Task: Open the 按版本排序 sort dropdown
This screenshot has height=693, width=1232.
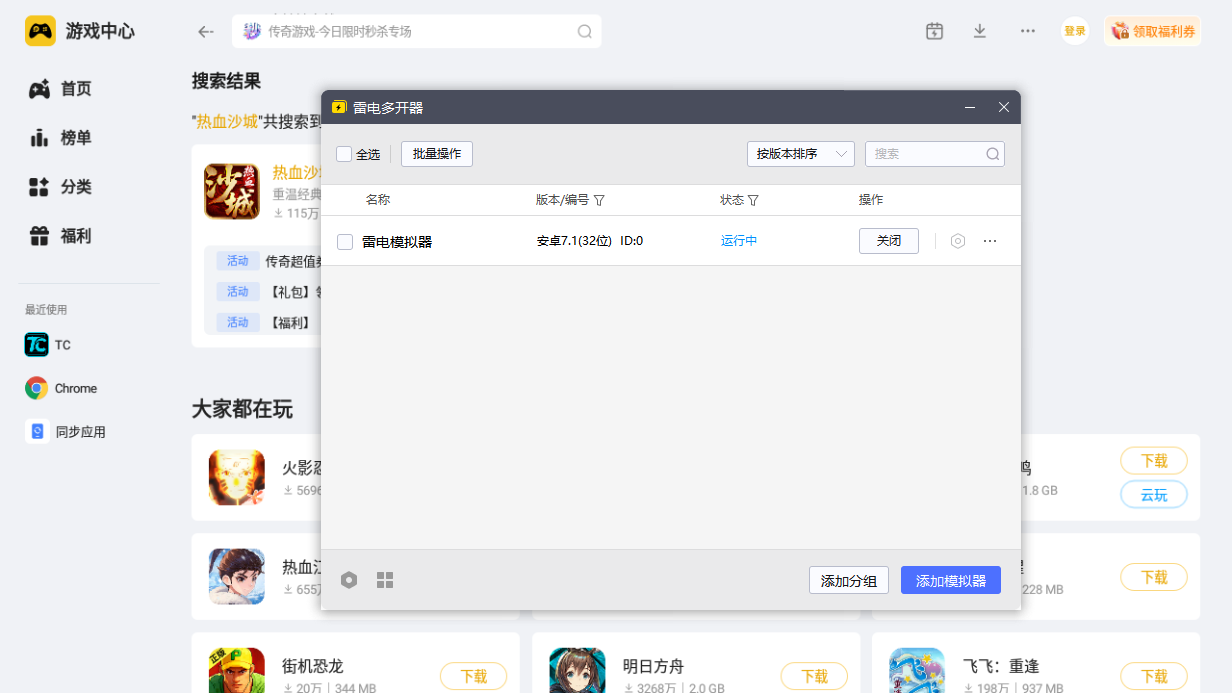Action: [800, 153]
